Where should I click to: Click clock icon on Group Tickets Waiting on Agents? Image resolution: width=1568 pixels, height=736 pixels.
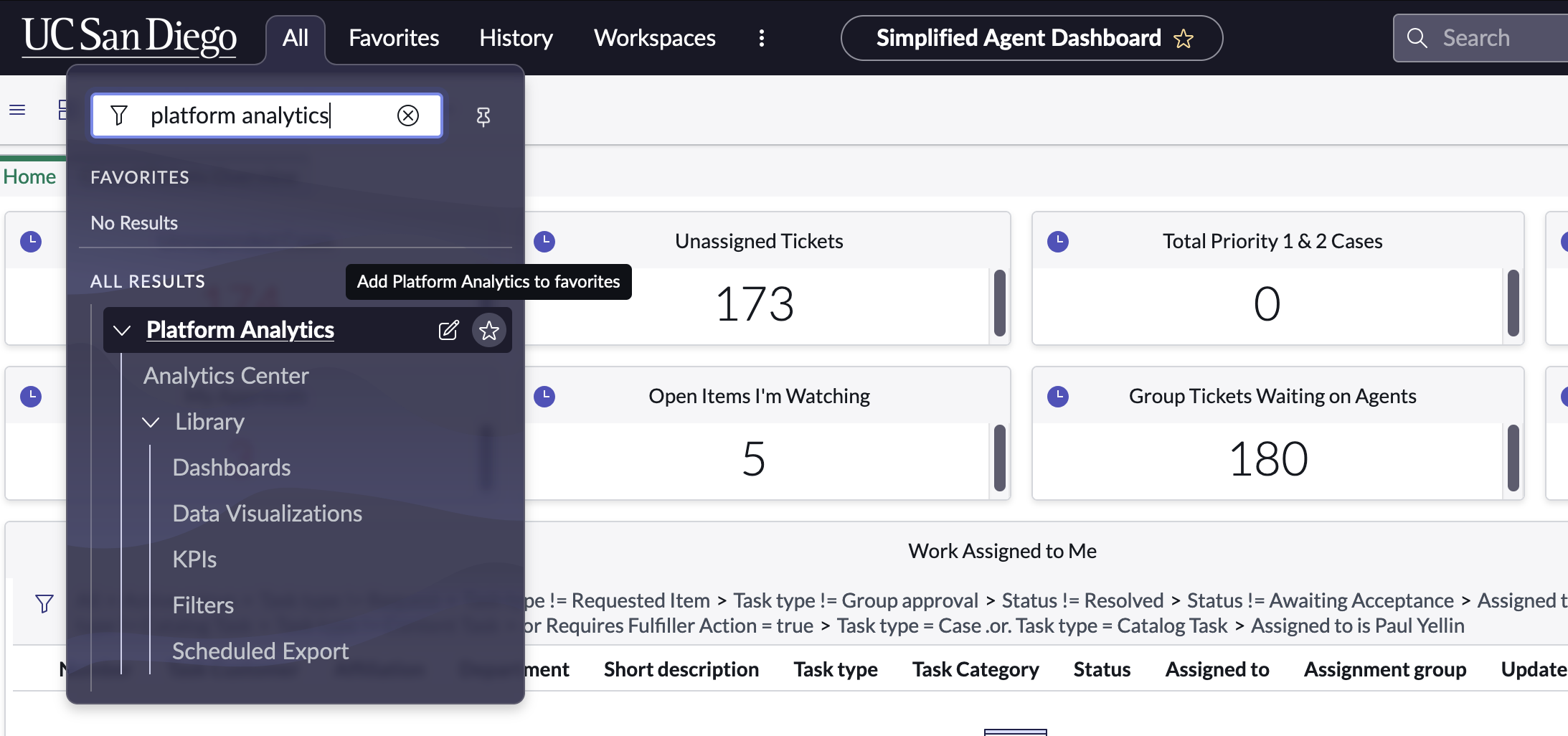point(1058,397)
